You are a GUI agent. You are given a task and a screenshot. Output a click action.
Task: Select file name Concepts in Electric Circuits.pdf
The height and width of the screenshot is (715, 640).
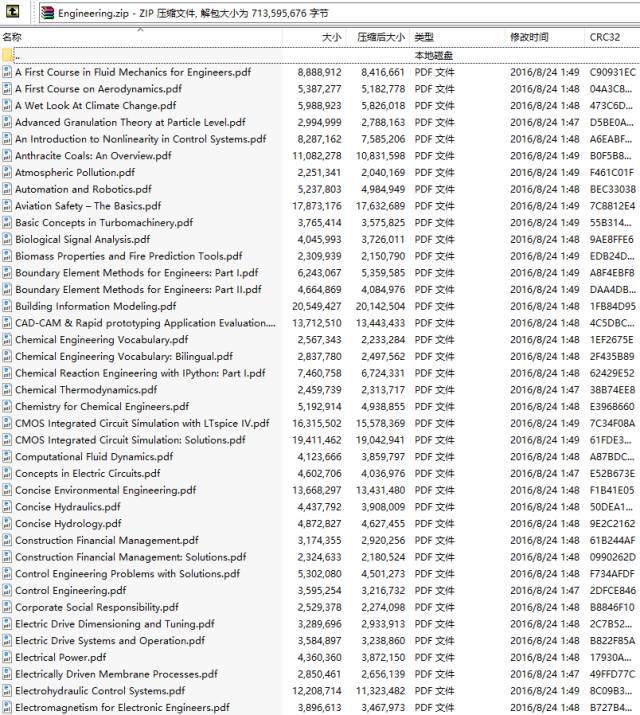click(88, 473)
